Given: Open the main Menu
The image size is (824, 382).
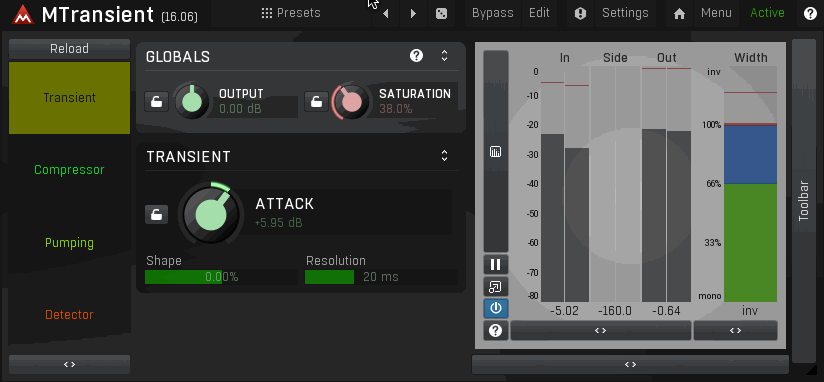Looking at the screenshot, I should point(716,13).
